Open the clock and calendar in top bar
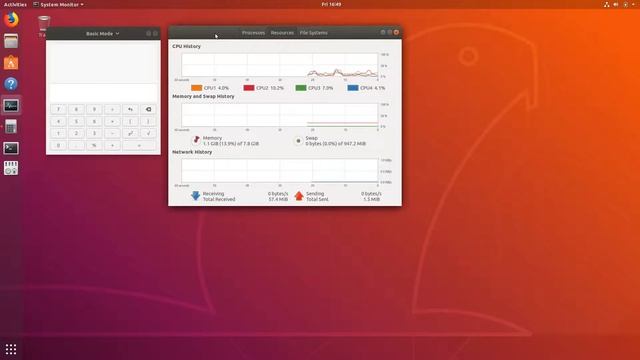Image resolution: width=640 pixels, height=360 pixels. (x=331, y=4)
